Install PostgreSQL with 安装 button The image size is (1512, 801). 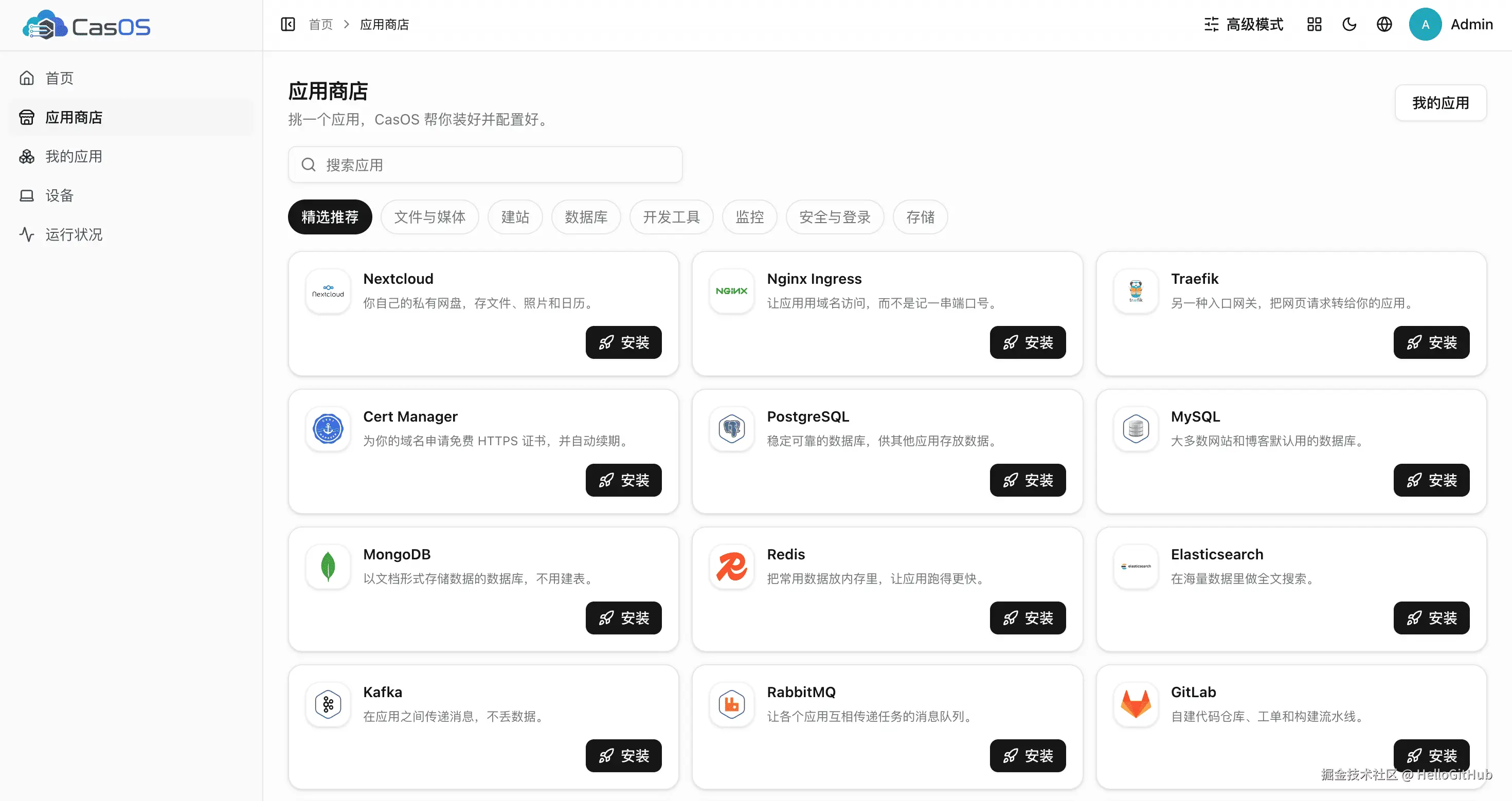[x=1028, y=480]
